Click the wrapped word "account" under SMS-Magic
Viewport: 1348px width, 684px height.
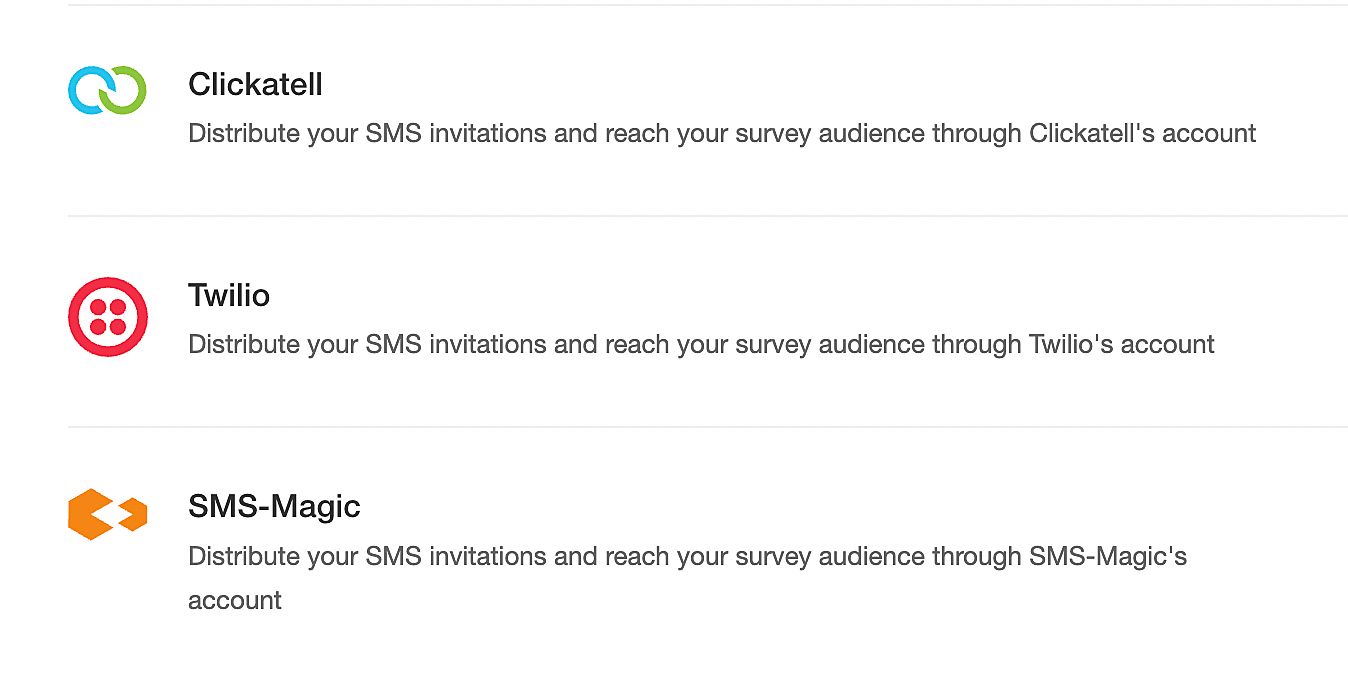pos(235,601)
